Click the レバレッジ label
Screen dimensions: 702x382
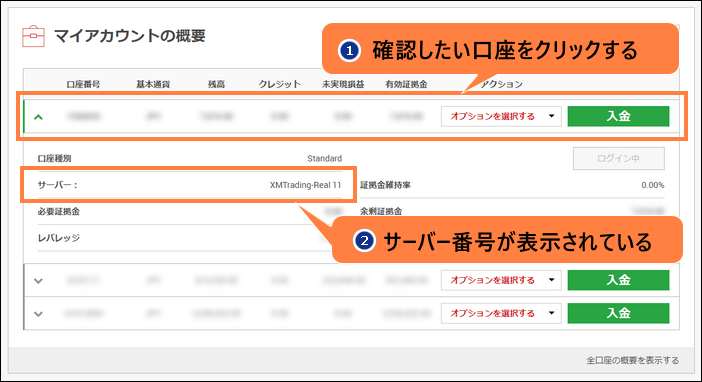tap(59, 238)
